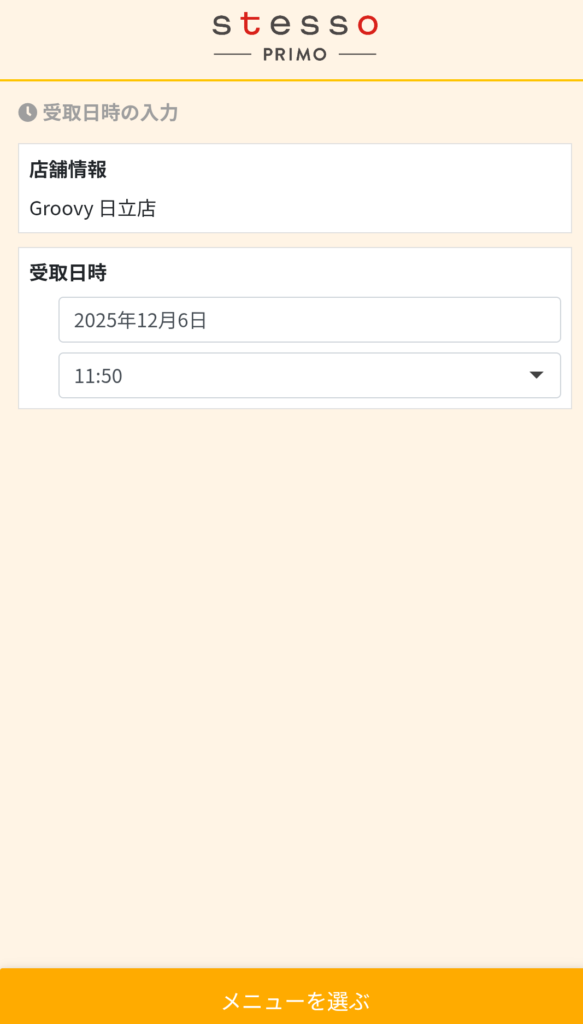
Task: Open the 2025年12月6日 date field
Action: click(309, 320)
